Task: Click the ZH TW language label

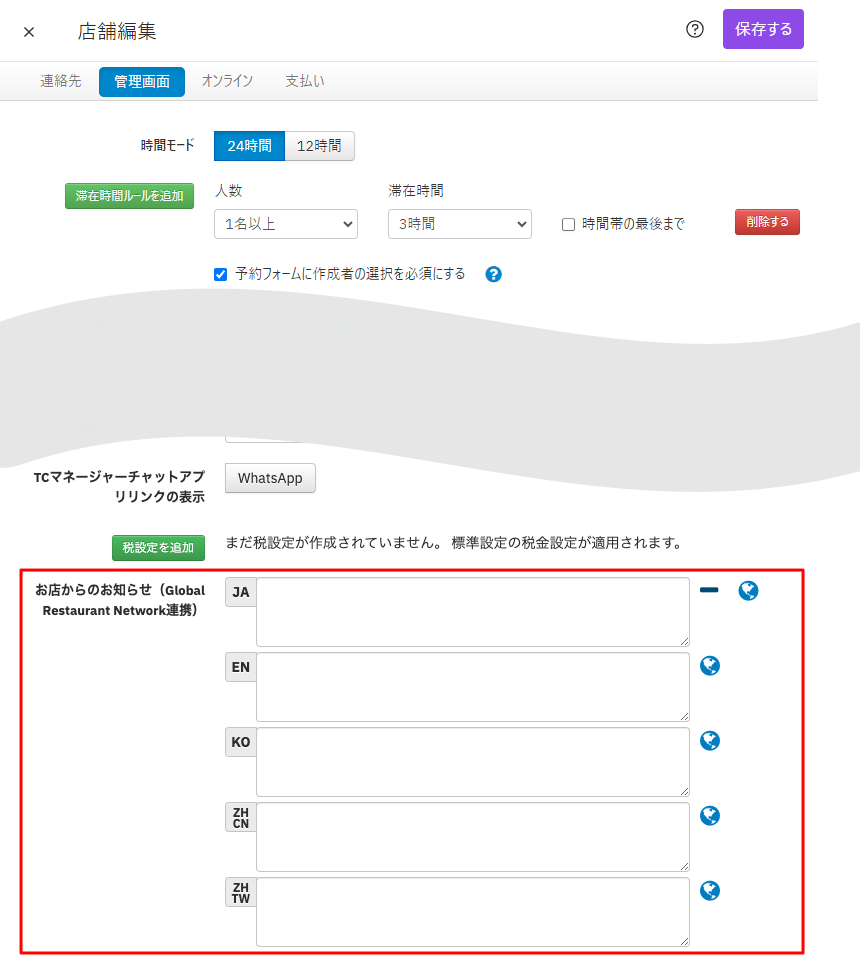Action: (x=241, y=892)
